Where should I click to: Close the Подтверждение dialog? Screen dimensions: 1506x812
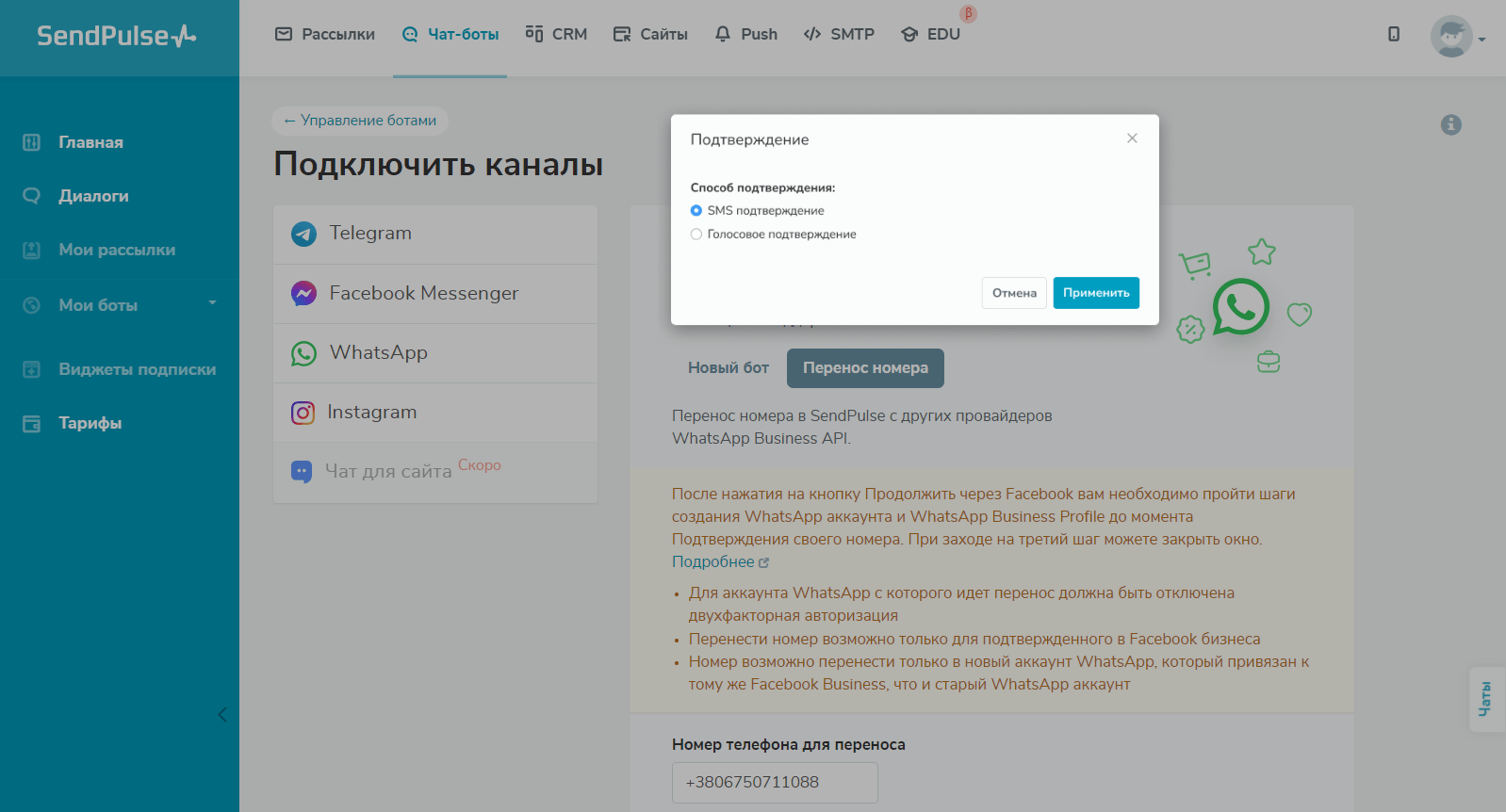click(1132, 138)
